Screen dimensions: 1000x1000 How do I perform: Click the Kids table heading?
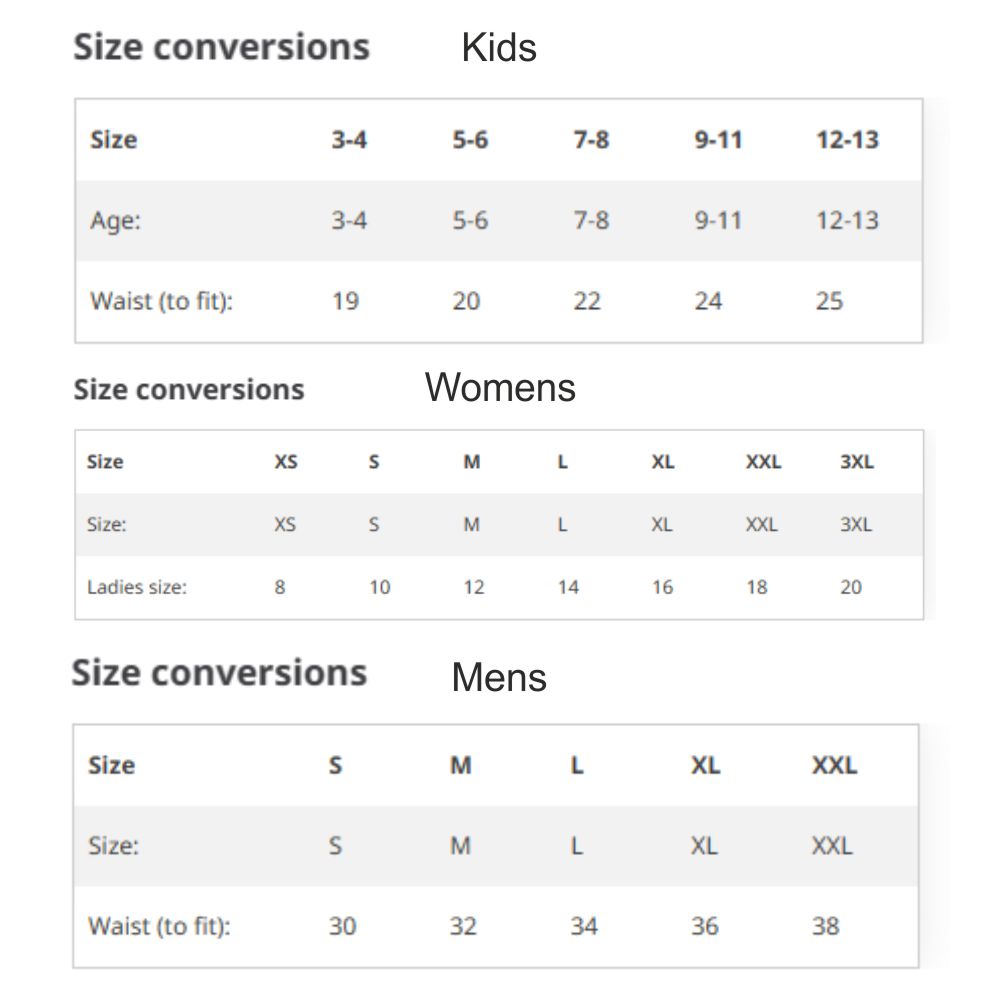[x=499, y=48]
